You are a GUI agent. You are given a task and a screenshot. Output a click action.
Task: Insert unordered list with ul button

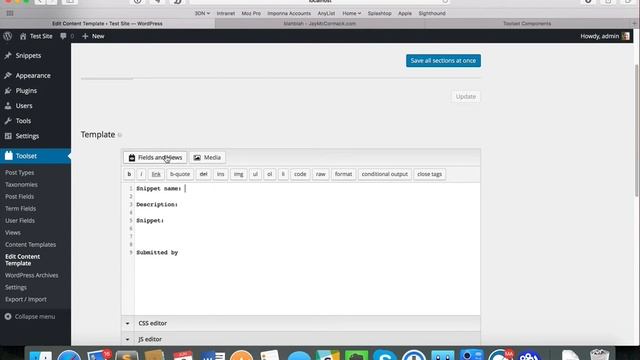click(255, 174)
